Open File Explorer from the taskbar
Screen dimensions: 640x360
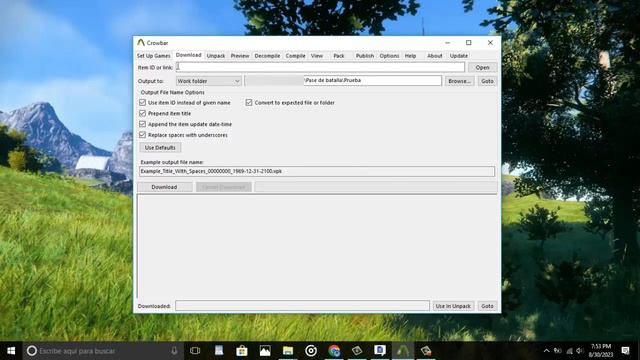288,351
